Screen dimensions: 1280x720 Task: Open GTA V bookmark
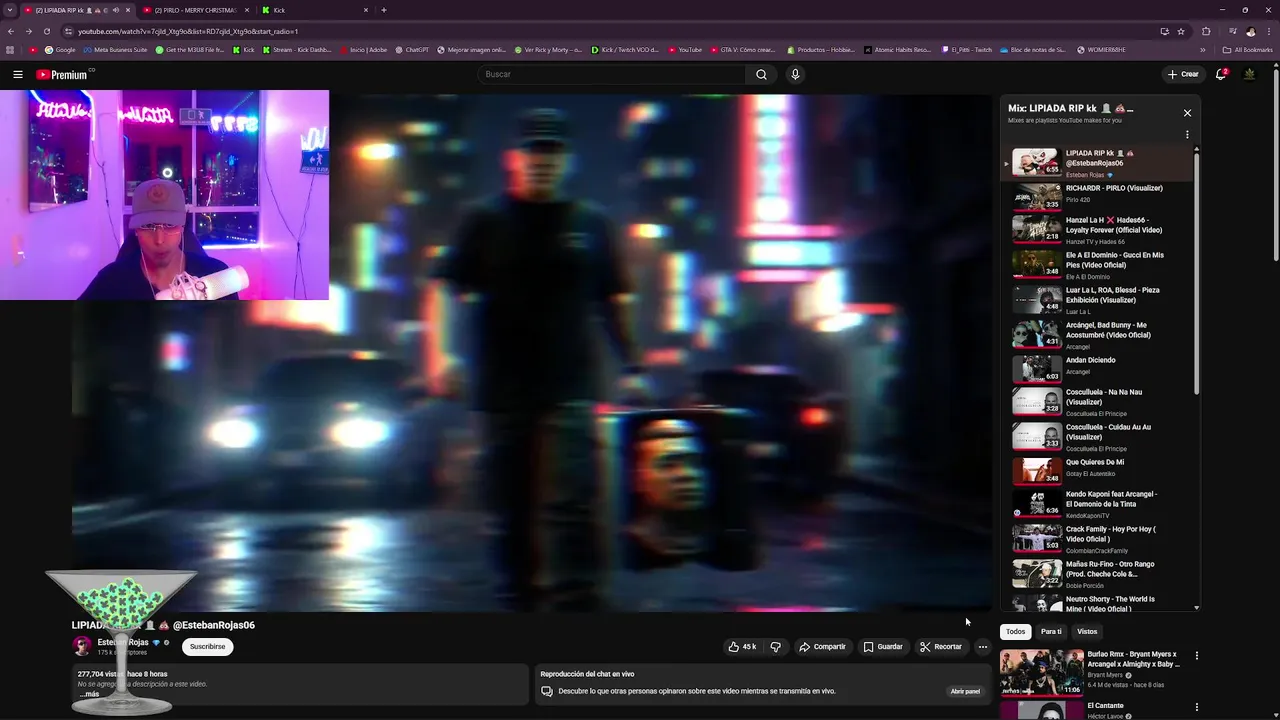(x=742, y=50)
